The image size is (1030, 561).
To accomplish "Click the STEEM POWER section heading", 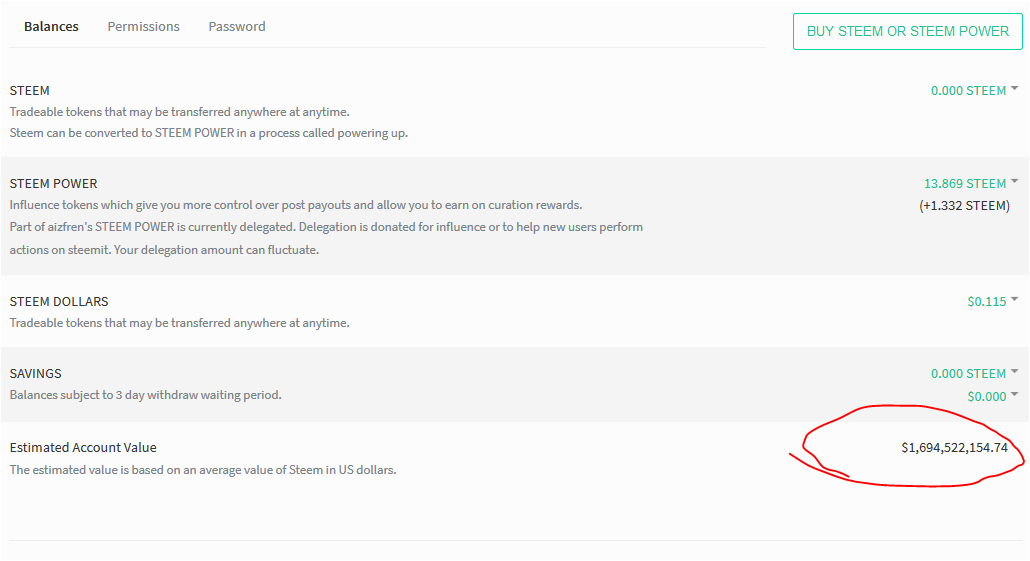I will pyautogui.click(x=53, y=184).
